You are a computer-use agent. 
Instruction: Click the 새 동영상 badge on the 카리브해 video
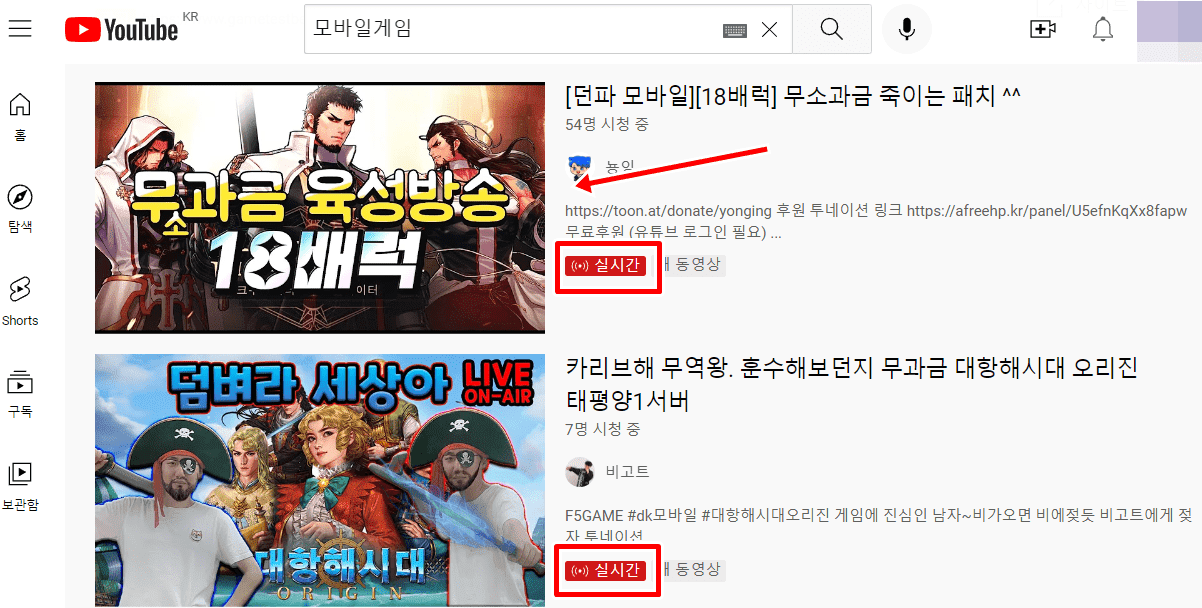click(x=694, y=569)
